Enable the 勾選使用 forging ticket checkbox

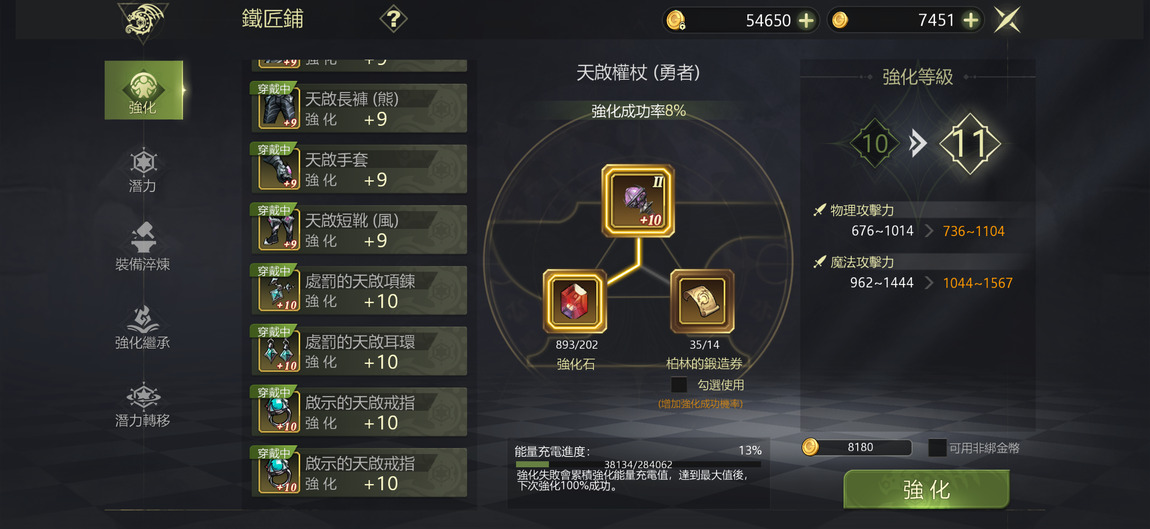(x=680, y=384)
